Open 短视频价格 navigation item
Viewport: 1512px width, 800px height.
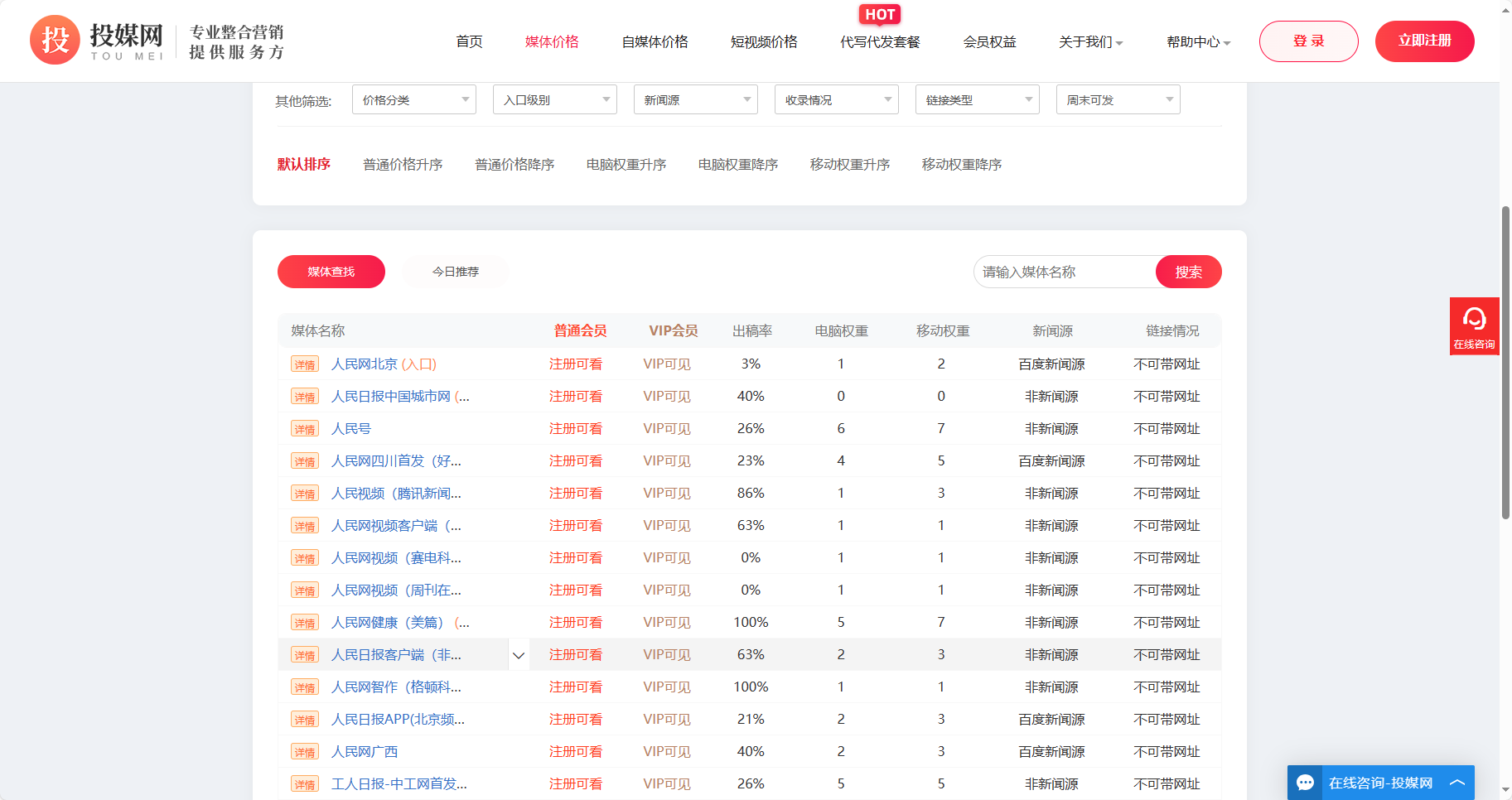pos(764,41)
